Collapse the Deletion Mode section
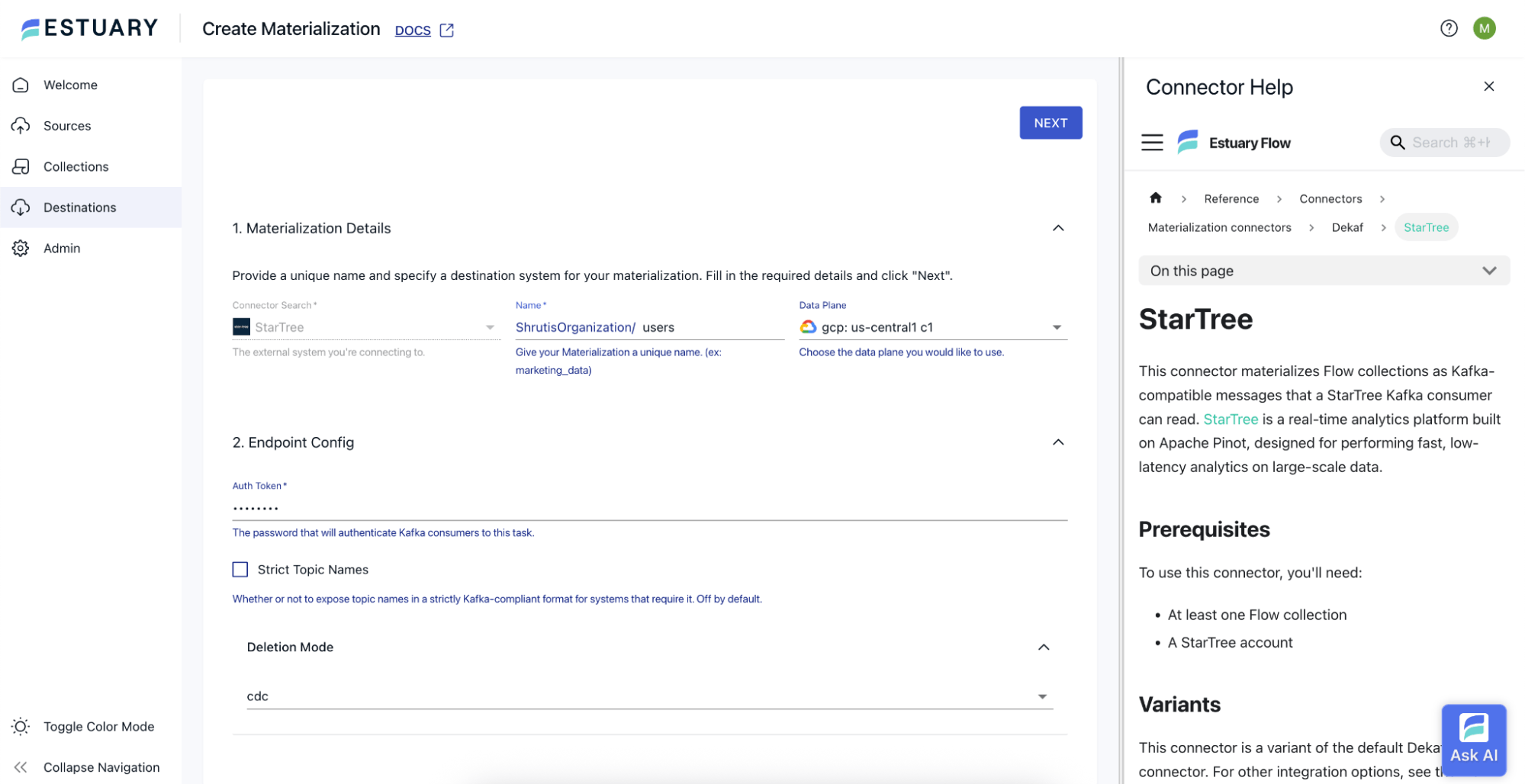This screenshot has height=784, width=1525. coord(1044,647)
